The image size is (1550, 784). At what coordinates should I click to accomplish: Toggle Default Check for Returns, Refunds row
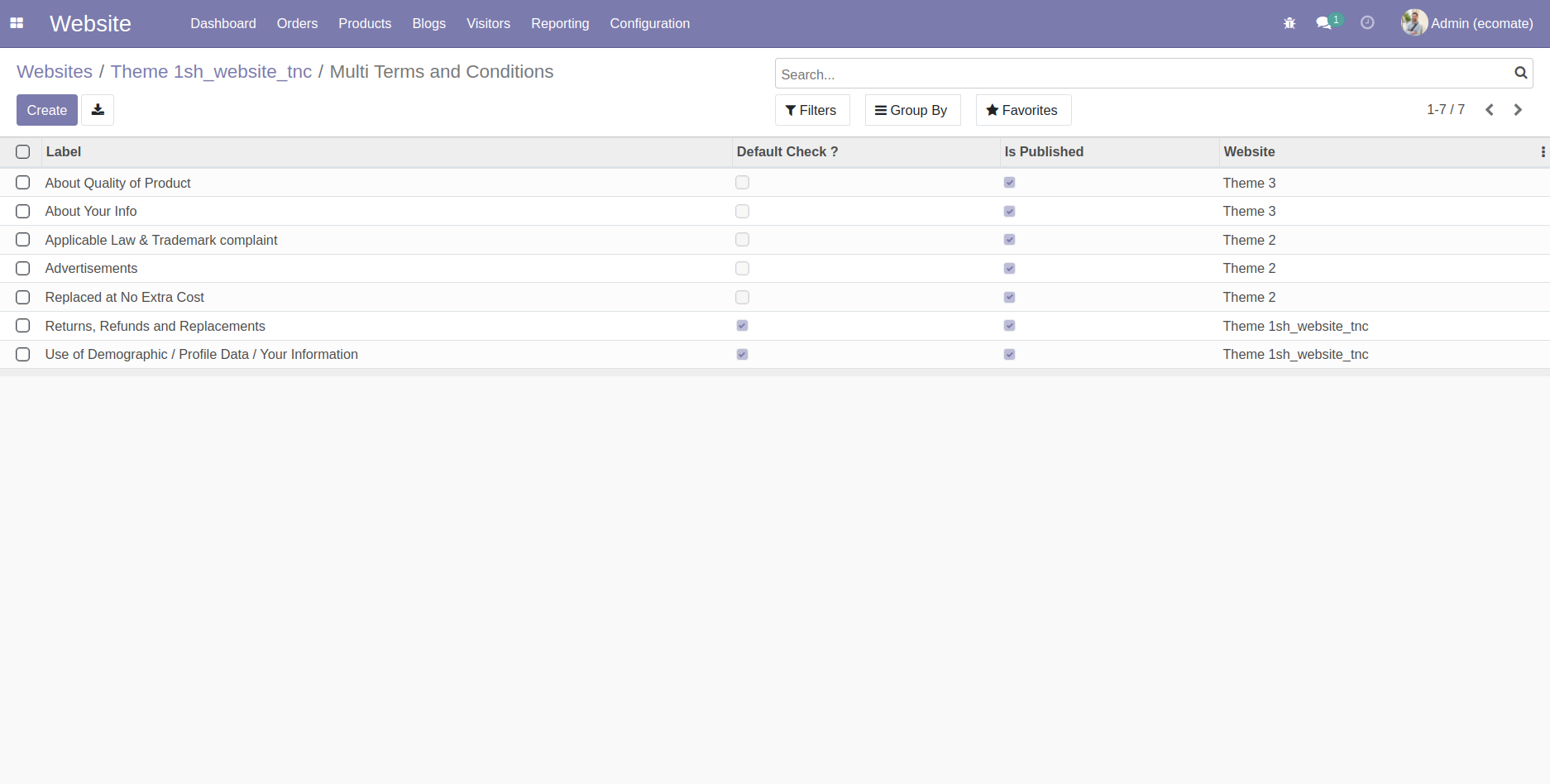click(742, 326)
